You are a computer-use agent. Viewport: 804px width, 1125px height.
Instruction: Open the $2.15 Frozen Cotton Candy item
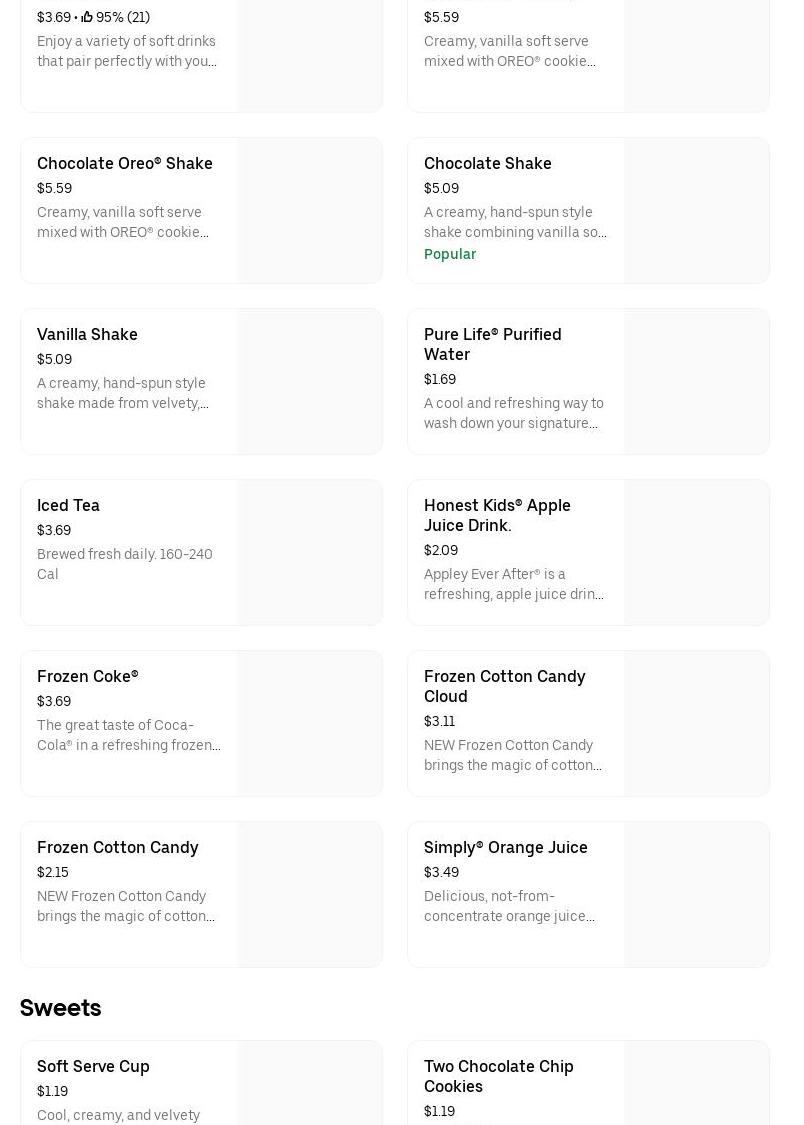pyautogui.click(x=118, y=848)
